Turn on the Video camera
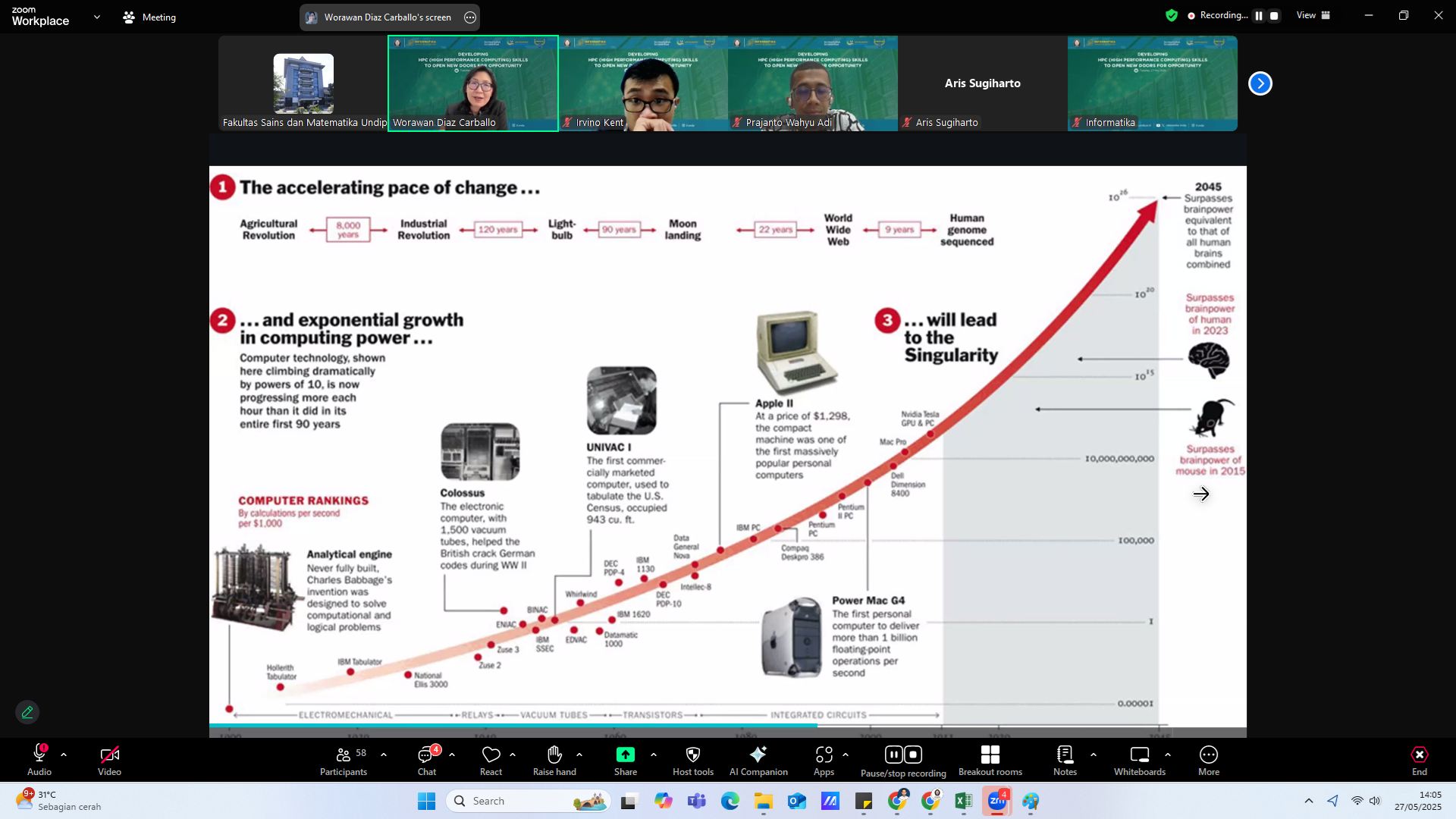This screenshot has height=819, width=1456. click(109, 761)
